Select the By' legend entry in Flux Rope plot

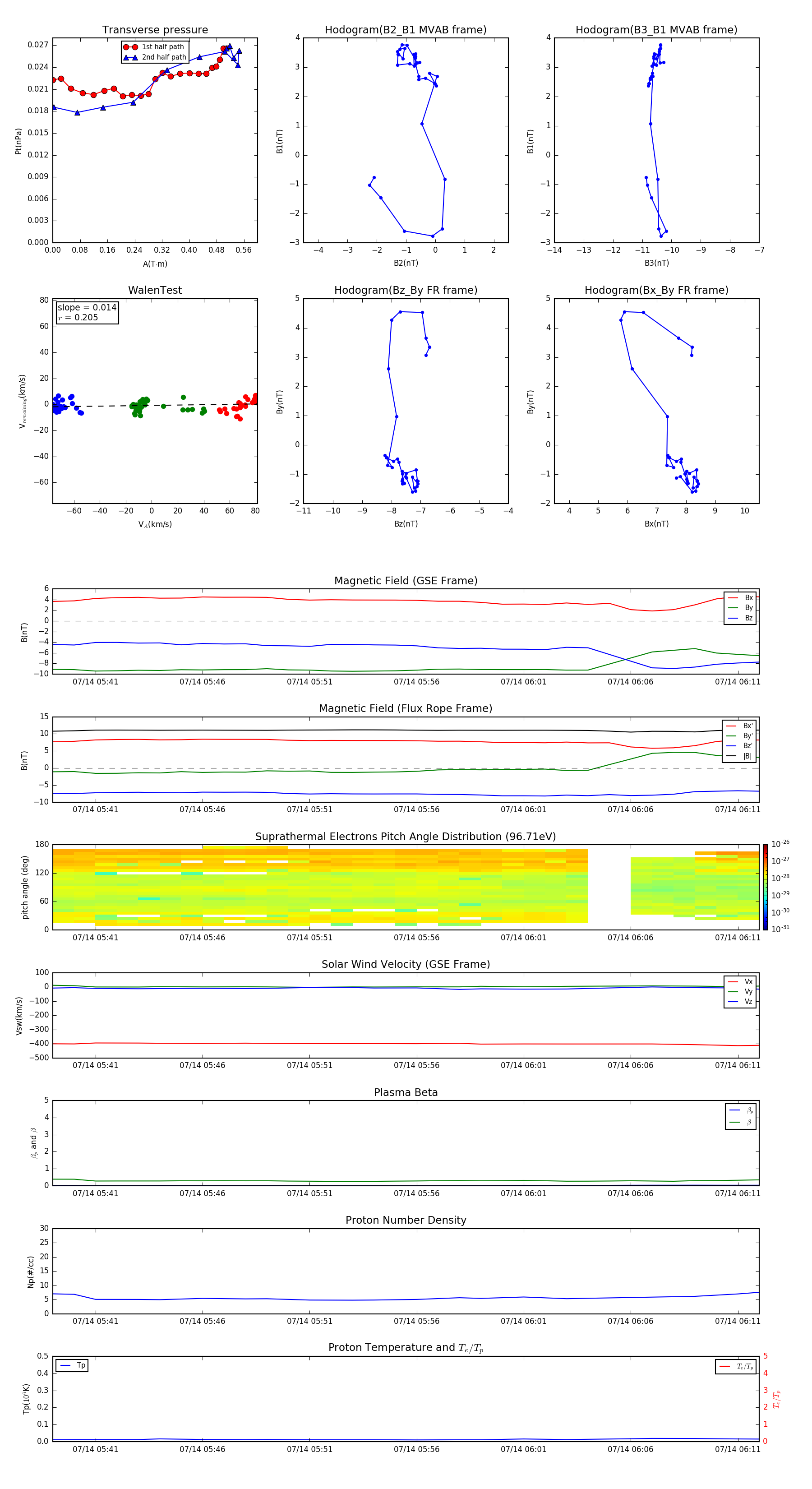pyautogui.click(x=740, y=736)
